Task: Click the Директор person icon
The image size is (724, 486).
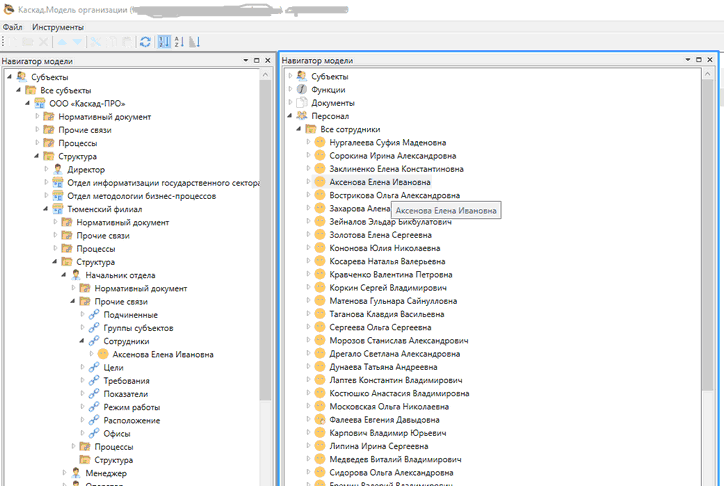Action: pos(58,169)
